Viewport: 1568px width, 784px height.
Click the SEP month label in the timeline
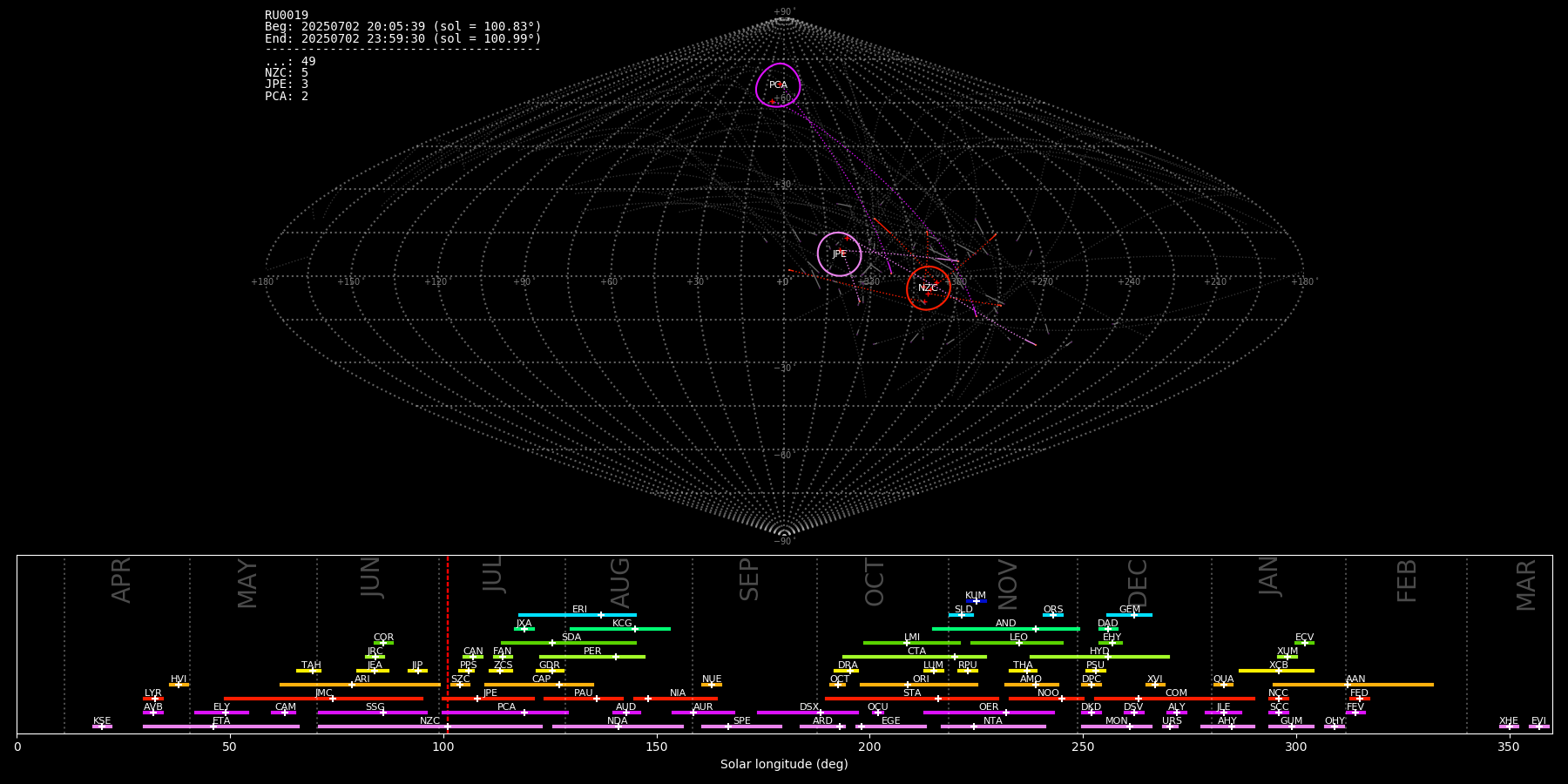tap(749, 580)
